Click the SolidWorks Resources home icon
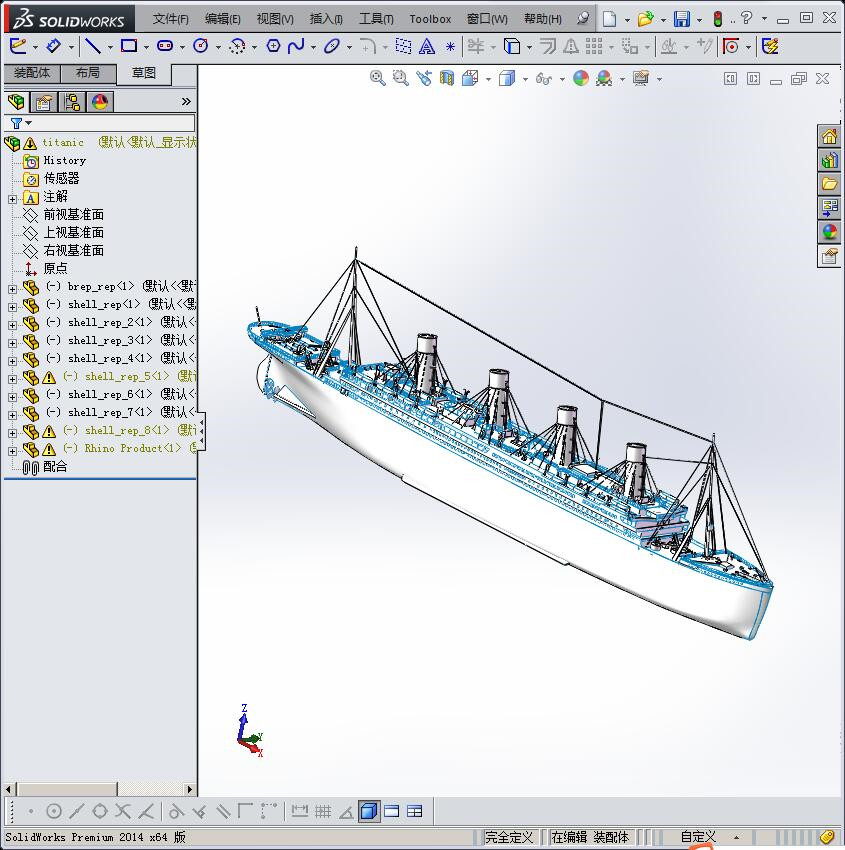Viewport: 845px width, 850px height. click(x=829, y=136)
